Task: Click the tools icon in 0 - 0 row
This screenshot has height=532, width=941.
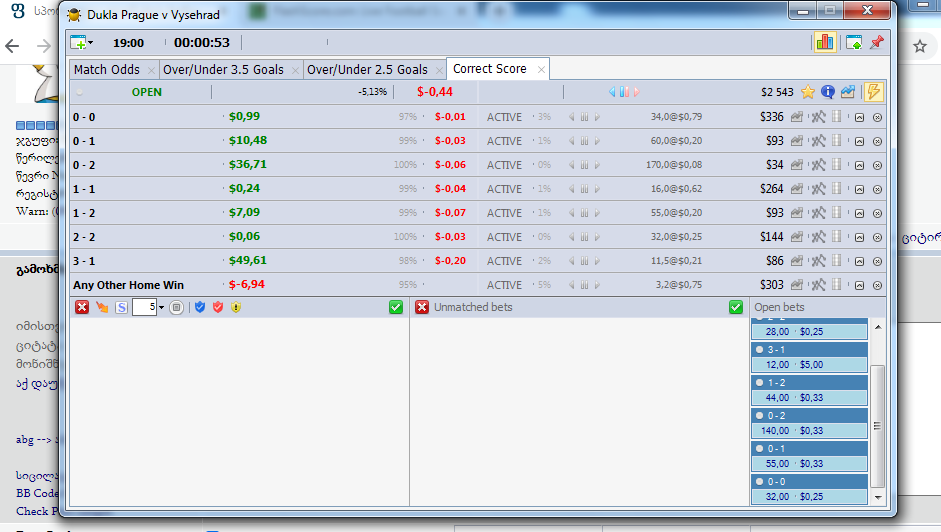Action: (x=819, y=117)
